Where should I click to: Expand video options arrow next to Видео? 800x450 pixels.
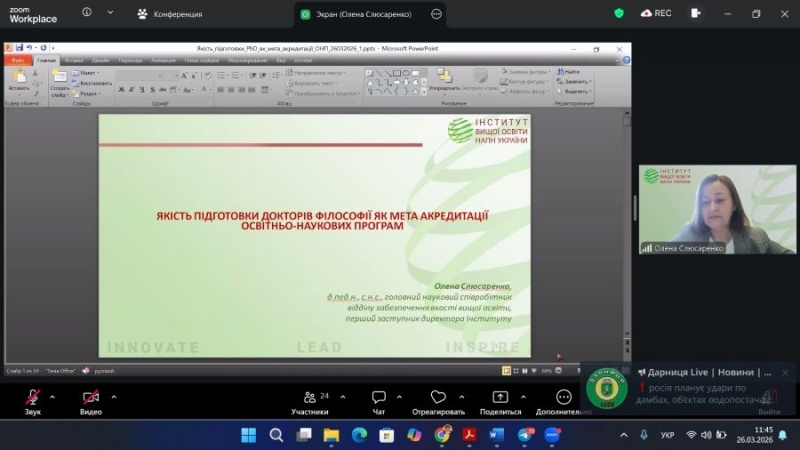pos(113,394)
